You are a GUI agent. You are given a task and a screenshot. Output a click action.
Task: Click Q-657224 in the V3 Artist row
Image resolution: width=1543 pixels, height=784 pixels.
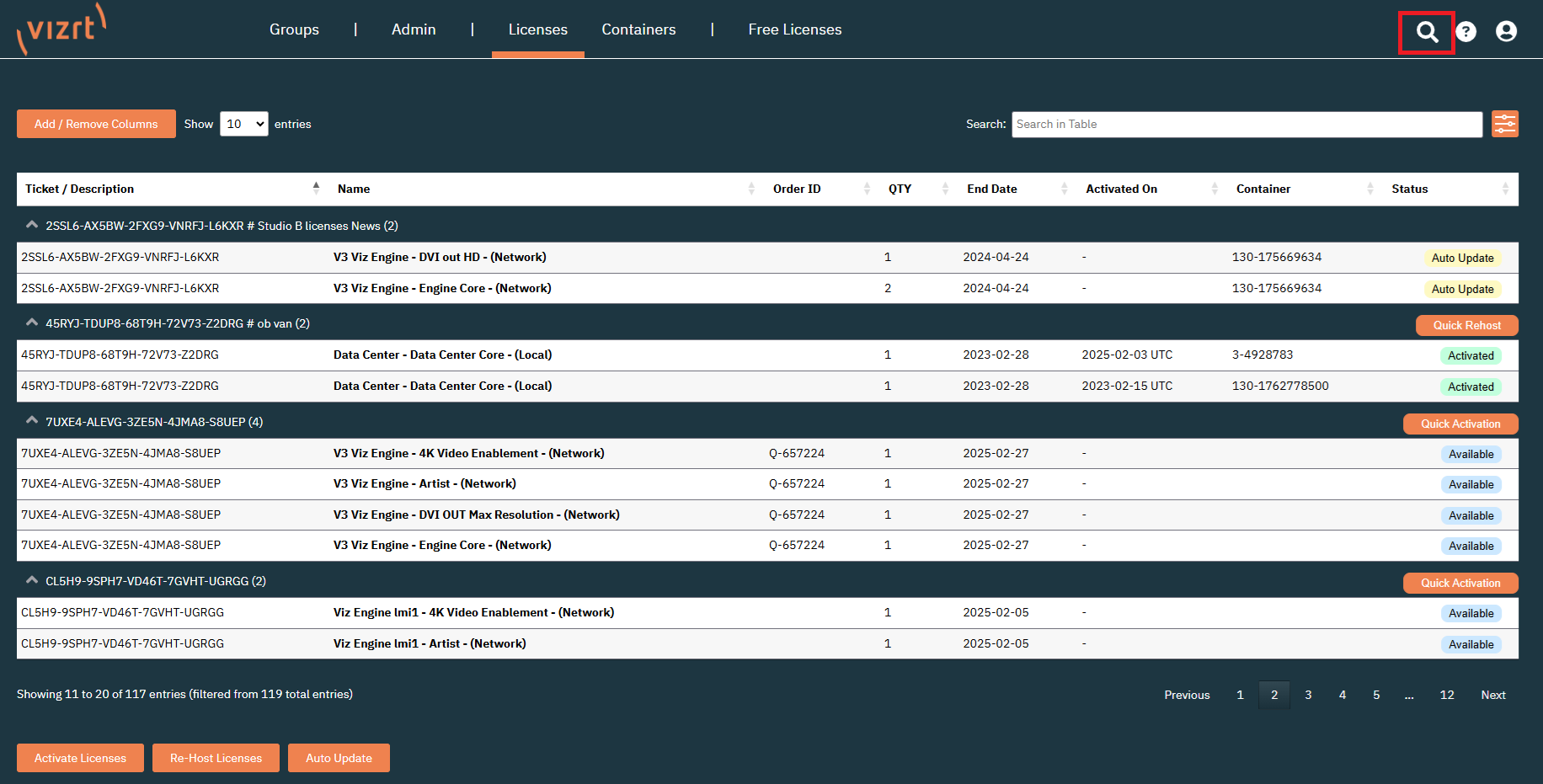click(797, 483)
